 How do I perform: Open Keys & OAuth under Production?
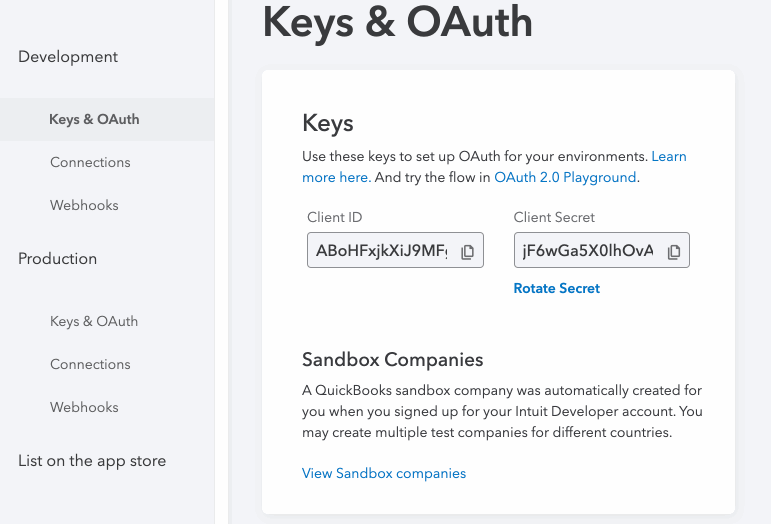(94, 321)
